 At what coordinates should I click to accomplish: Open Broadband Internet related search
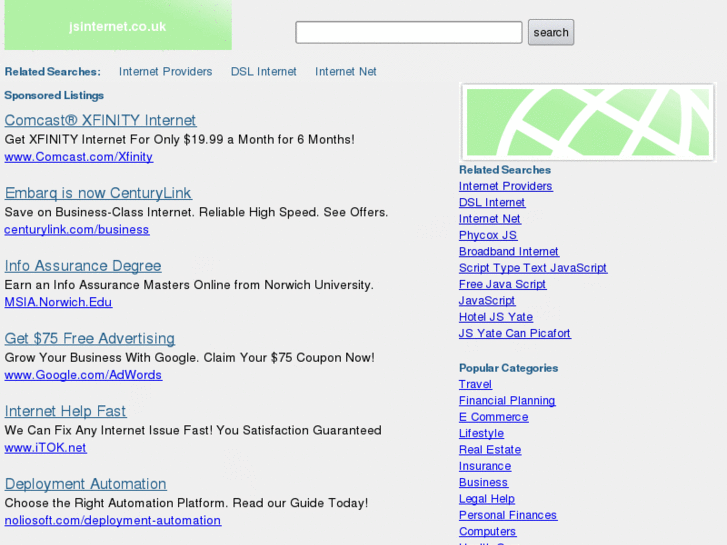(x=509, y=251)
